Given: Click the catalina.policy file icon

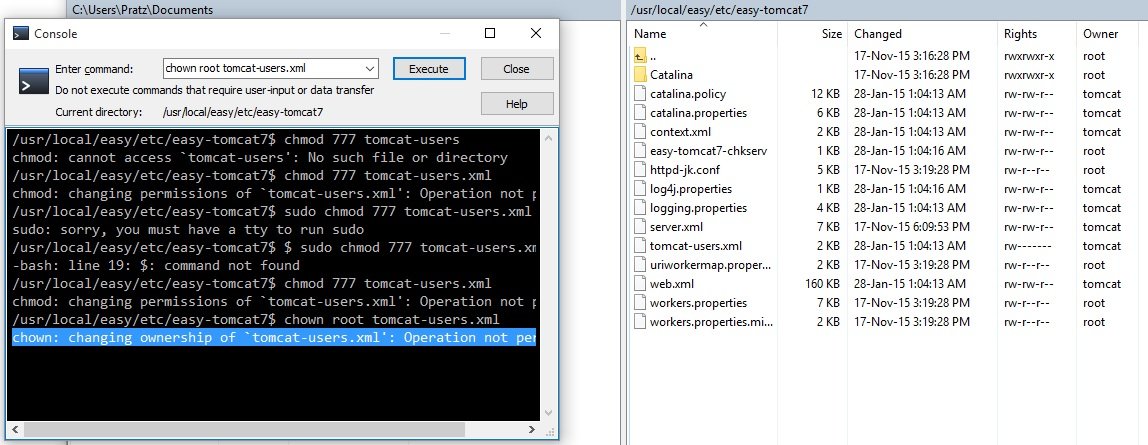Looking at the screenshot, I should (640, 94).
